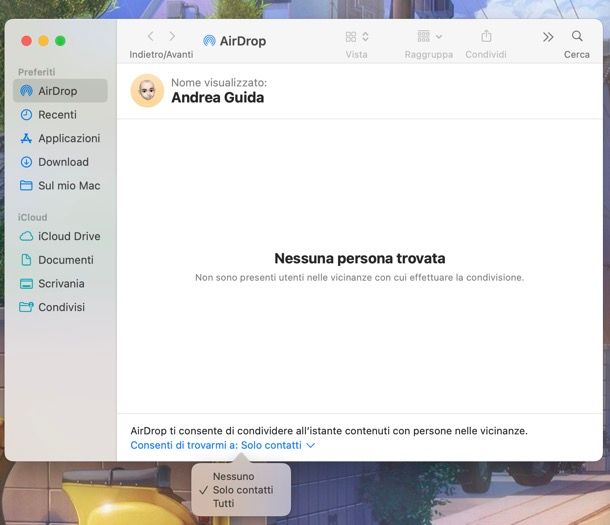Click the cloud icon beside iCloud Drive
The image size is (610, 525).
[x=26, y=236]
